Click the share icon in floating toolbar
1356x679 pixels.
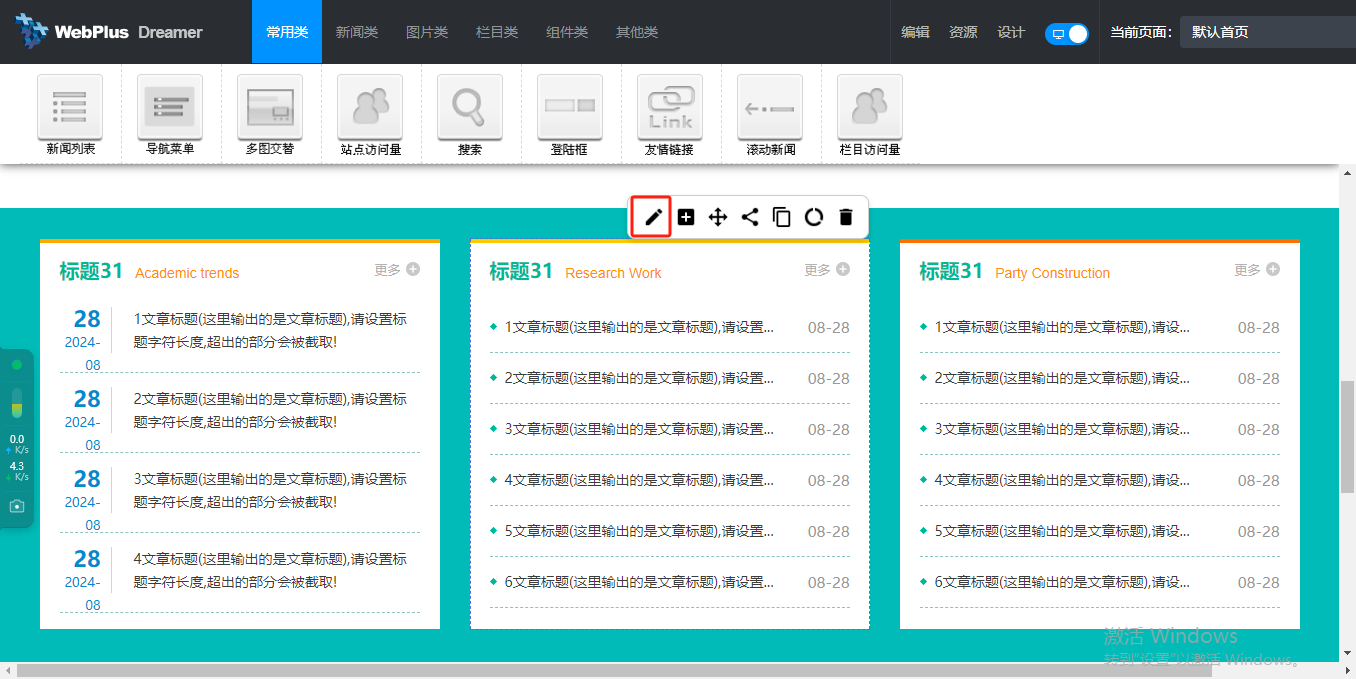[750, 217]
